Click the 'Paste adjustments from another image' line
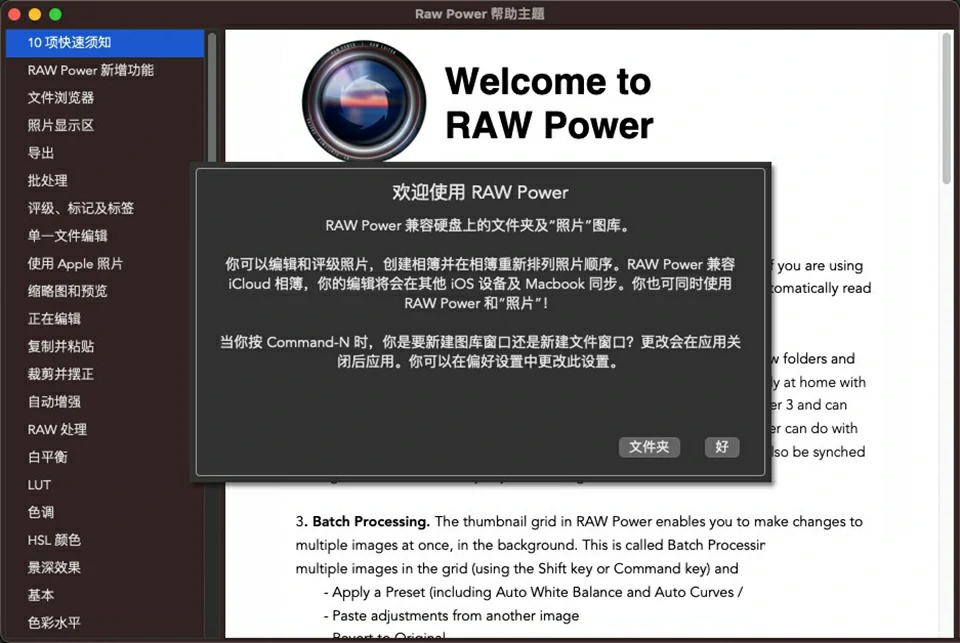Viewport: 960px width, 643px height. point(456,616)
